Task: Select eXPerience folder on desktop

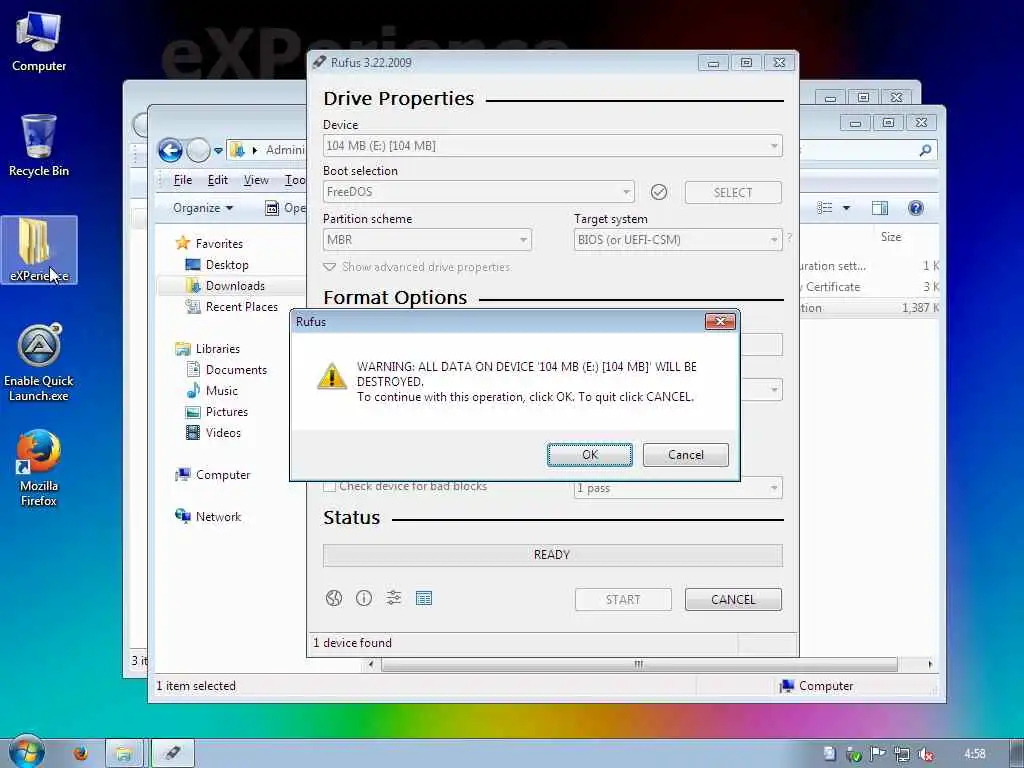Action: pyautogui.click(x=39, y=250)
